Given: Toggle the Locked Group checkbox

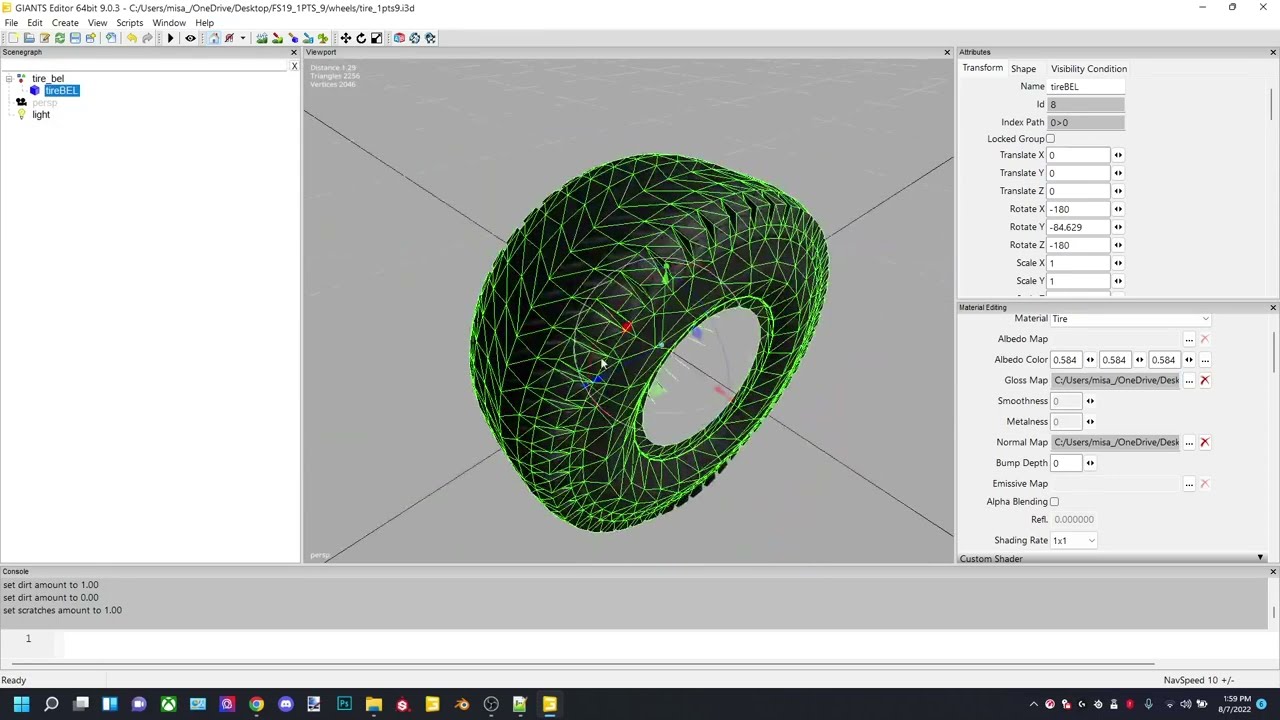Looking at the screenshot, I should pyautogui.click(x=1050, y=139).
